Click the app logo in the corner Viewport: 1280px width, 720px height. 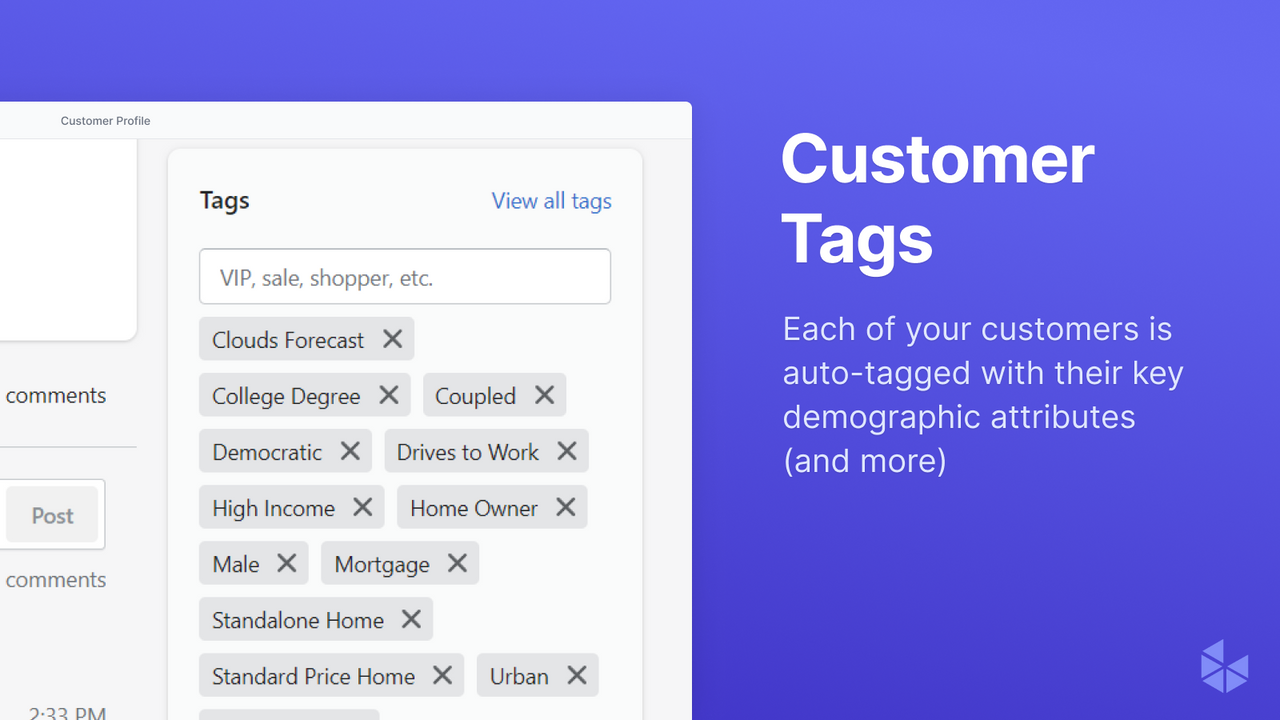[x=1224, y=666]
